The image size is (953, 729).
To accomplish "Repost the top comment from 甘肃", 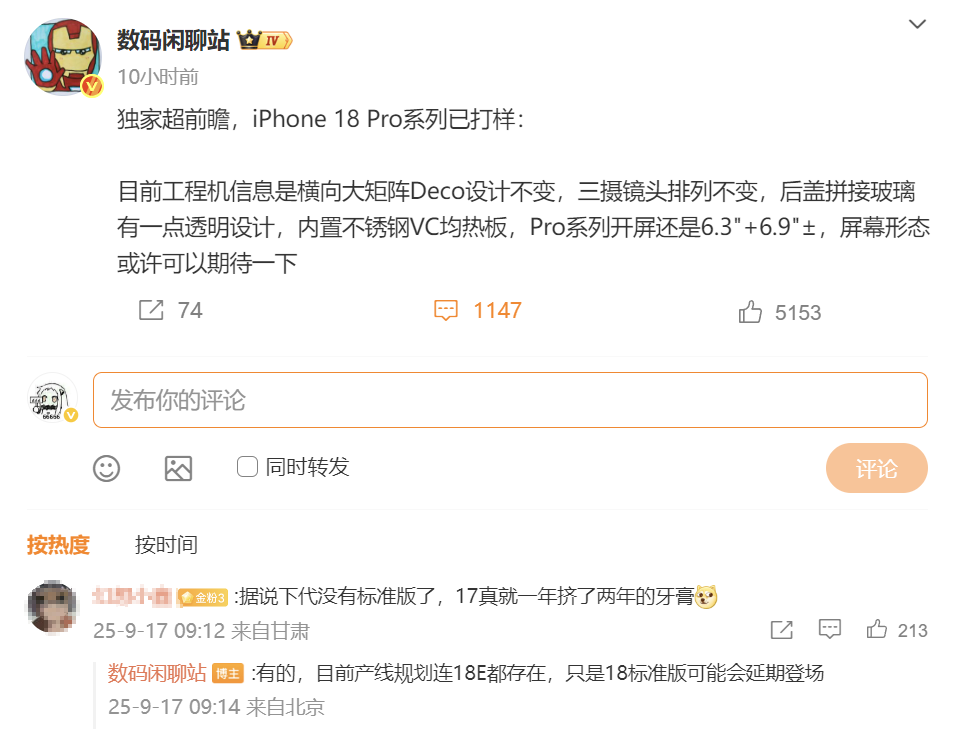I will pyautogui.click(x=782, y=629).
